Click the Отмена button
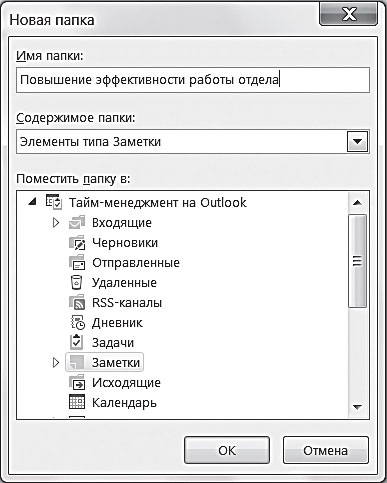The height and width of the screenshot is (483, 387). [x=326, y=450]
